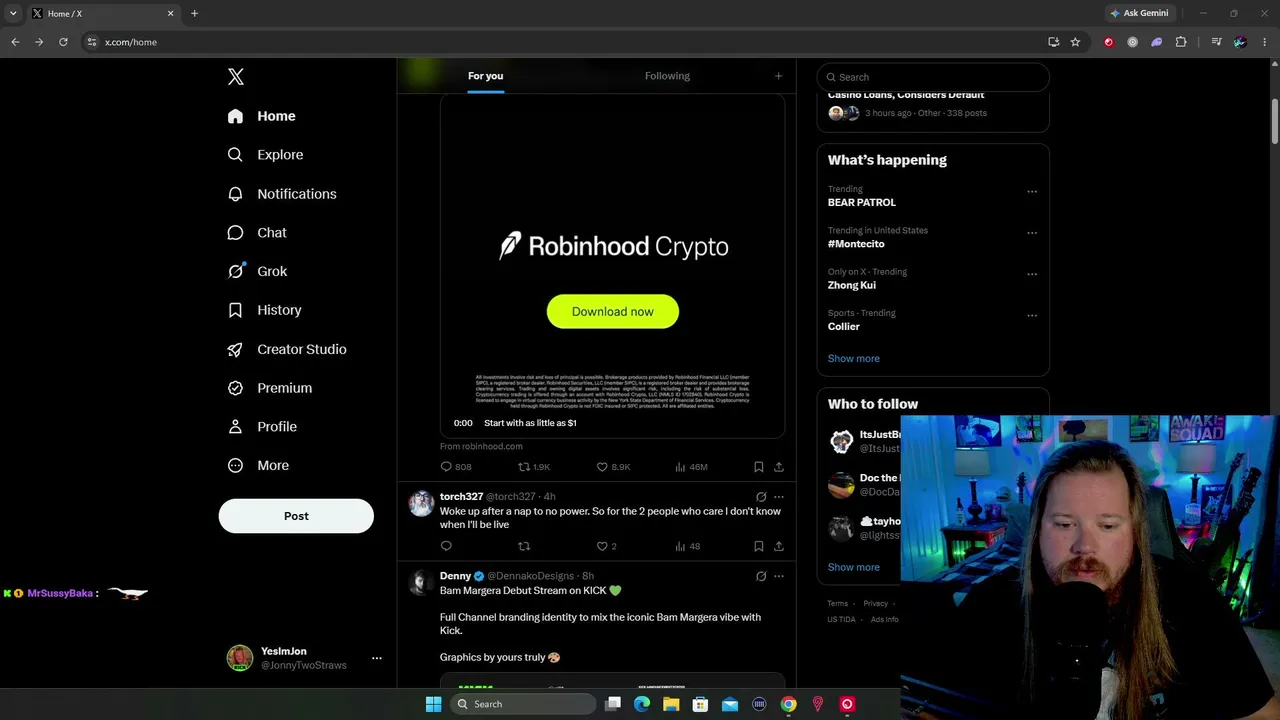Open options for BEAR PATROL trend
This screenshot has height=720, width=1280.
(x=1032, y=191)
